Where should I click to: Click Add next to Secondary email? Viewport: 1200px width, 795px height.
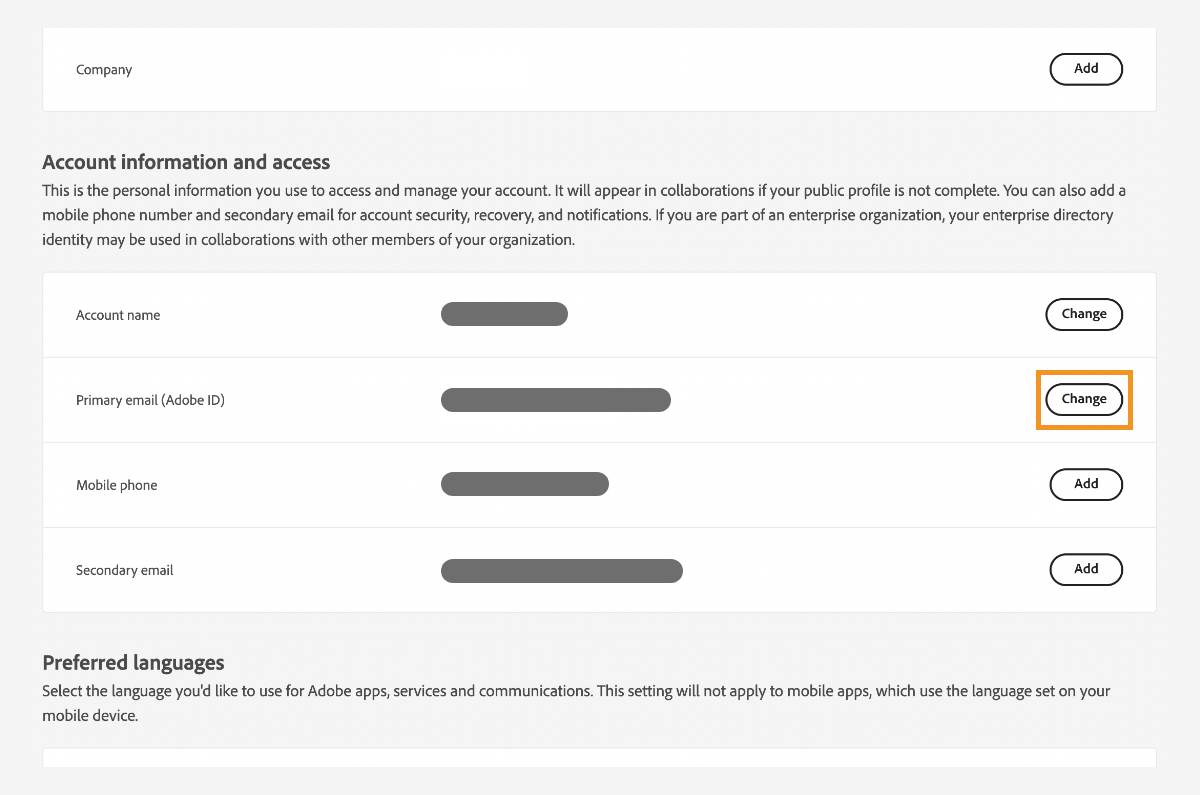pyautogui.click(x=1086, y=569)
